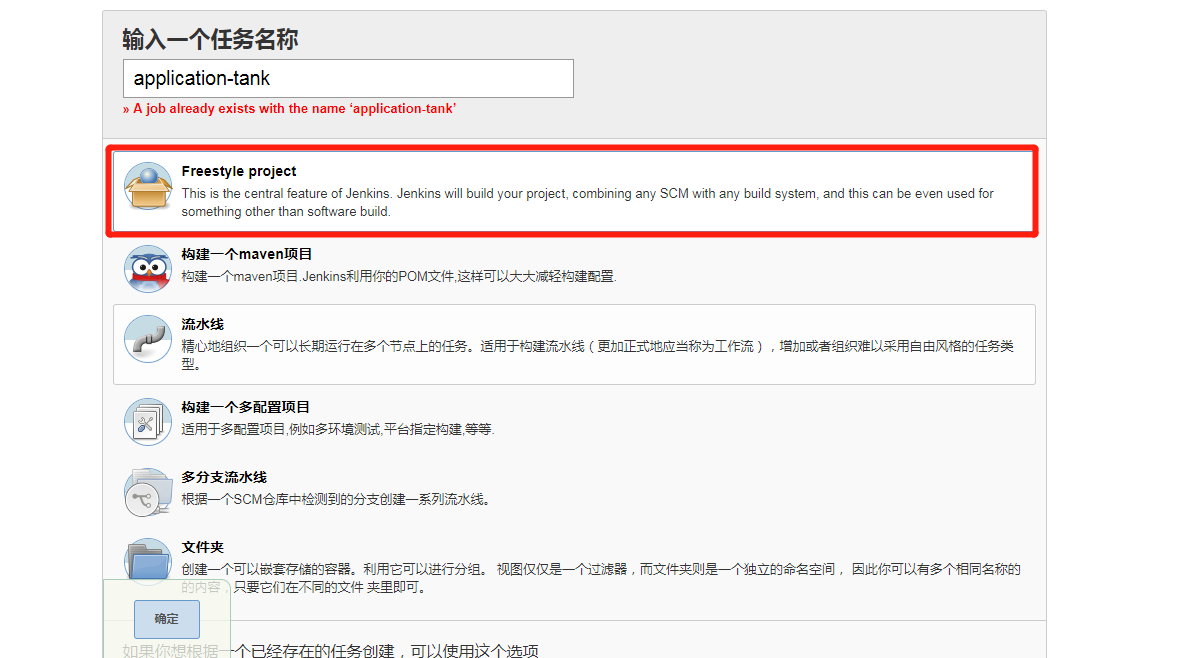
Task: Click the maven project owl icon
Action: [x=147, y=269]
